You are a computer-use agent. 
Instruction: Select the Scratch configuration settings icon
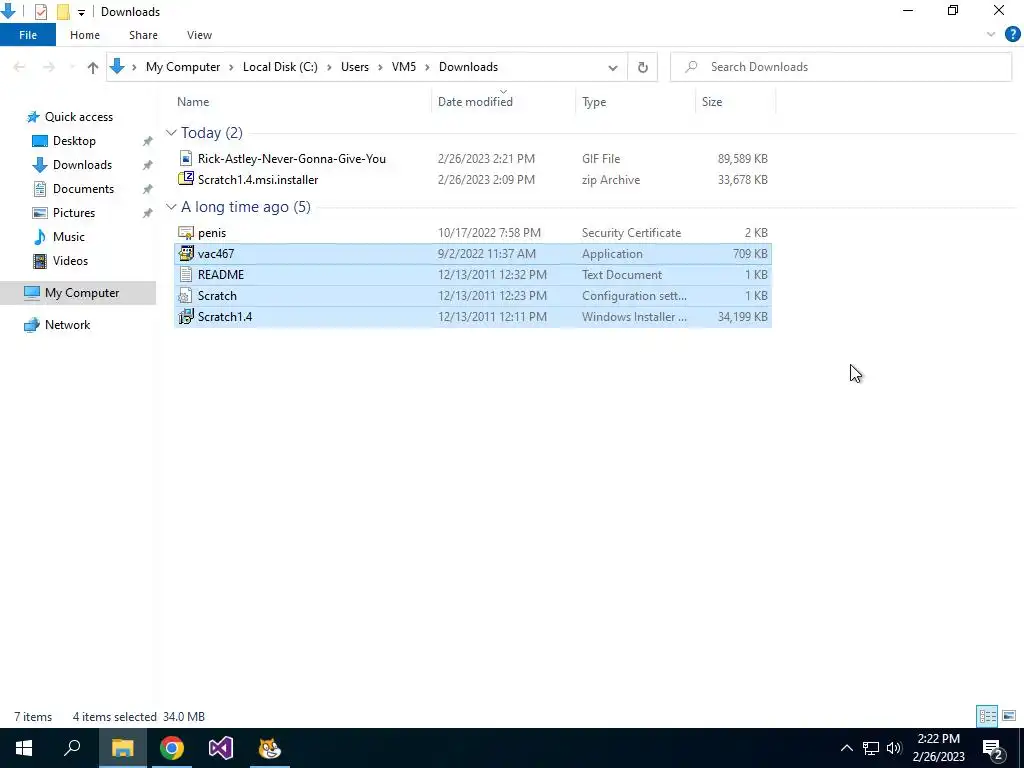(x=186, y=296)
